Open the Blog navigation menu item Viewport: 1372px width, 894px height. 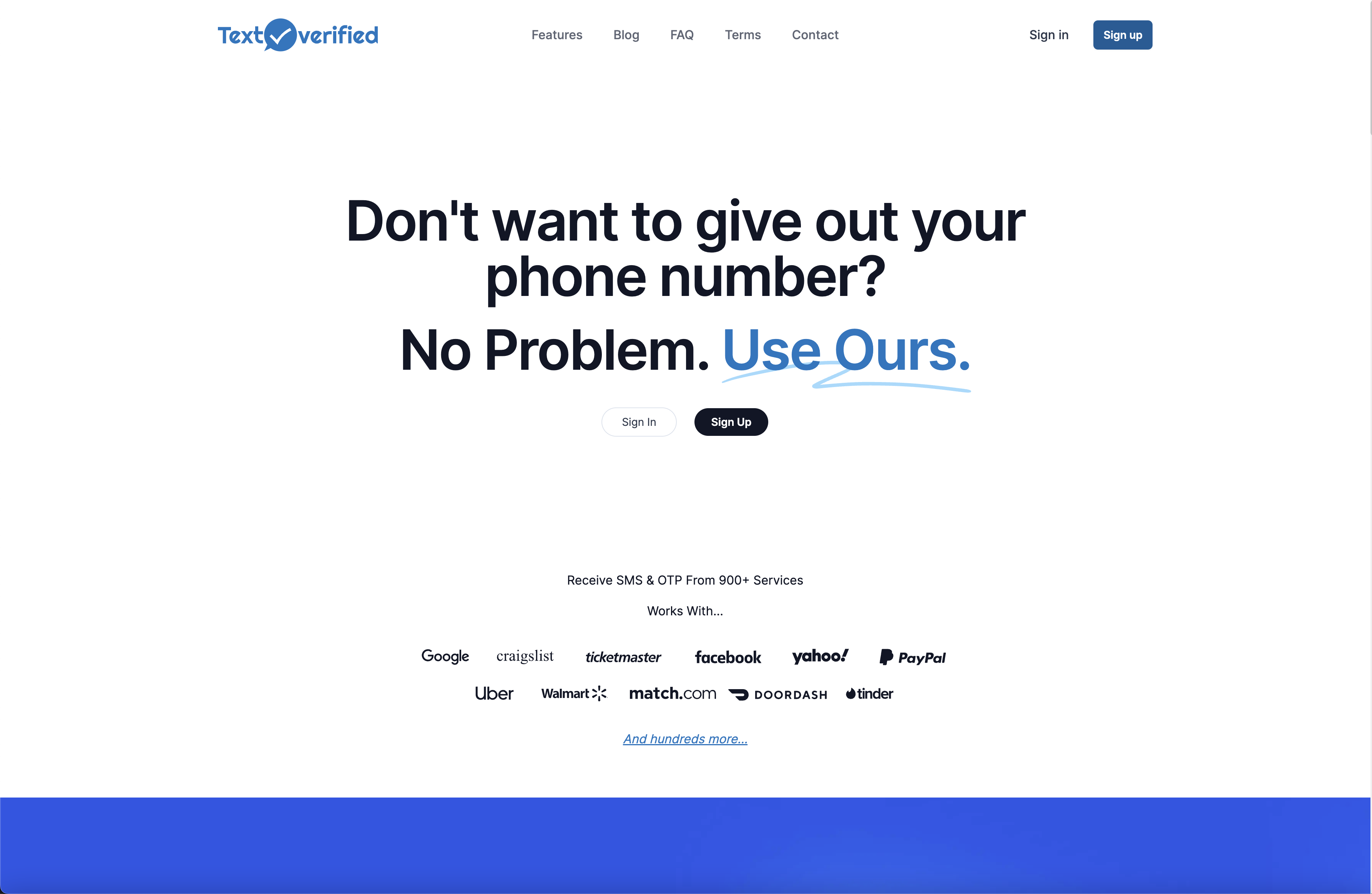tap(626, 34)
